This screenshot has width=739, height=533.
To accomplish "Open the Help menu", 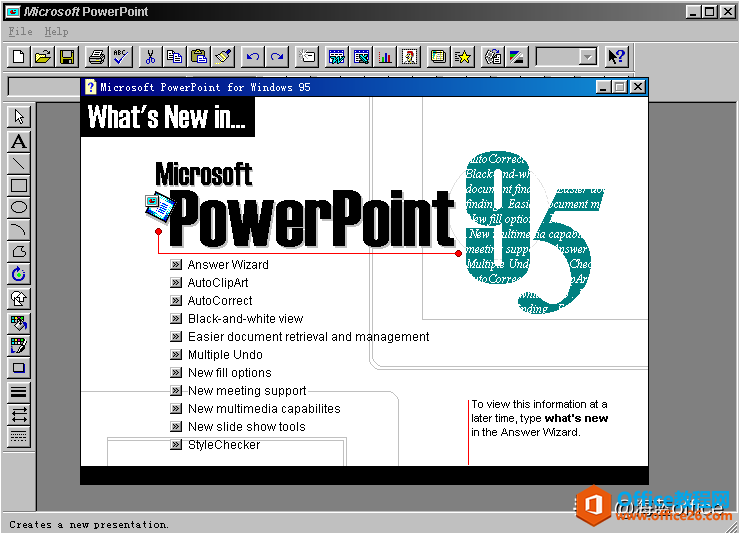I will pyautogui.click(x=56, y=32).
